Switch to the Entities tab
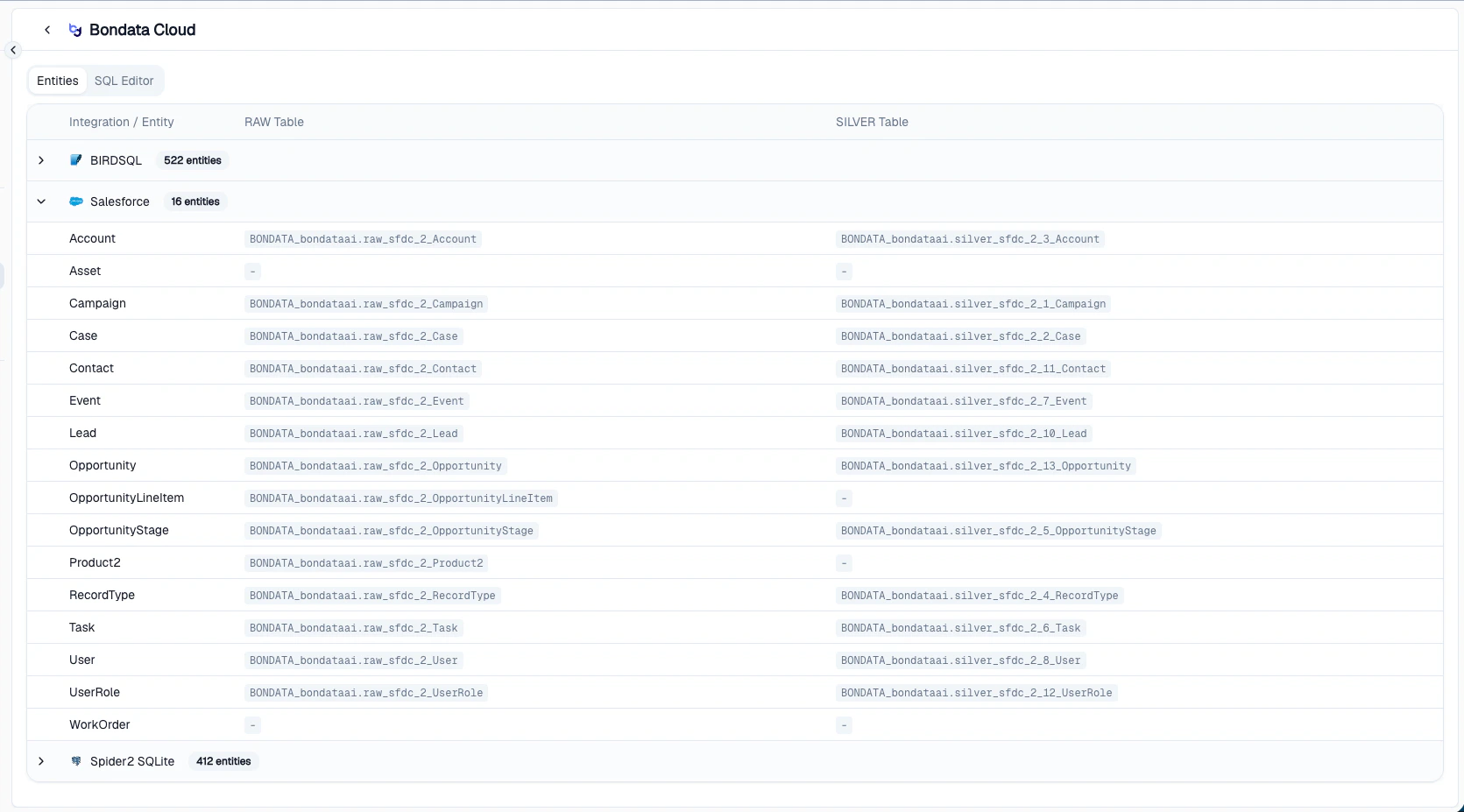The height and width of the screenshot is (812, 1464). pos(58,81)
